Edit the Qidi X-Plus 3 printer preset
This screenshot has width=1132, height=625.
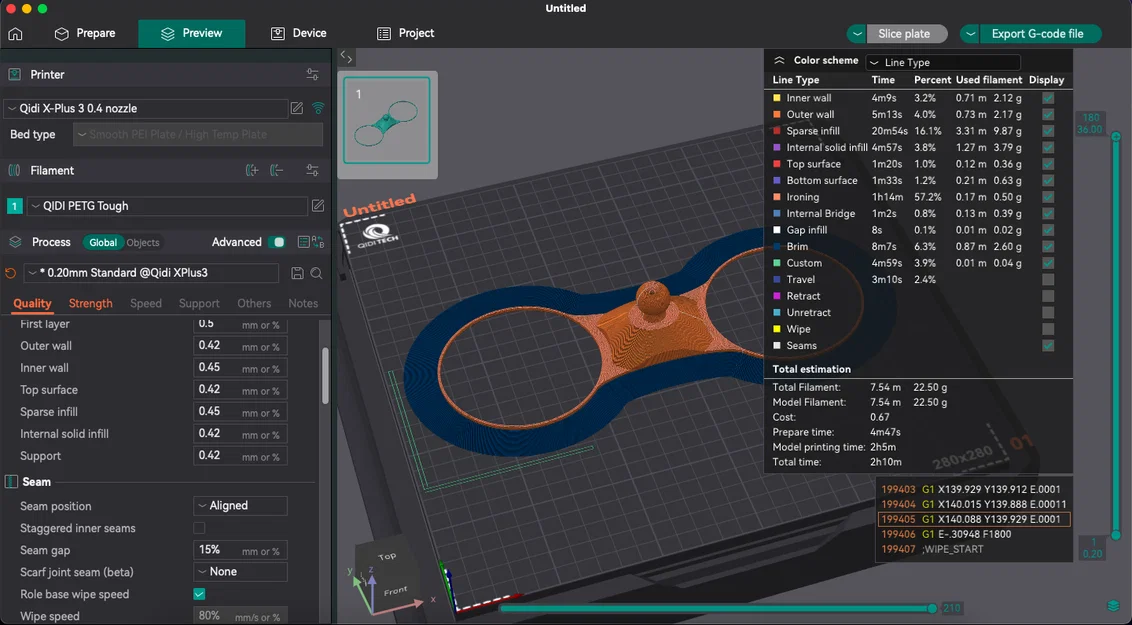tap(297, 108)
